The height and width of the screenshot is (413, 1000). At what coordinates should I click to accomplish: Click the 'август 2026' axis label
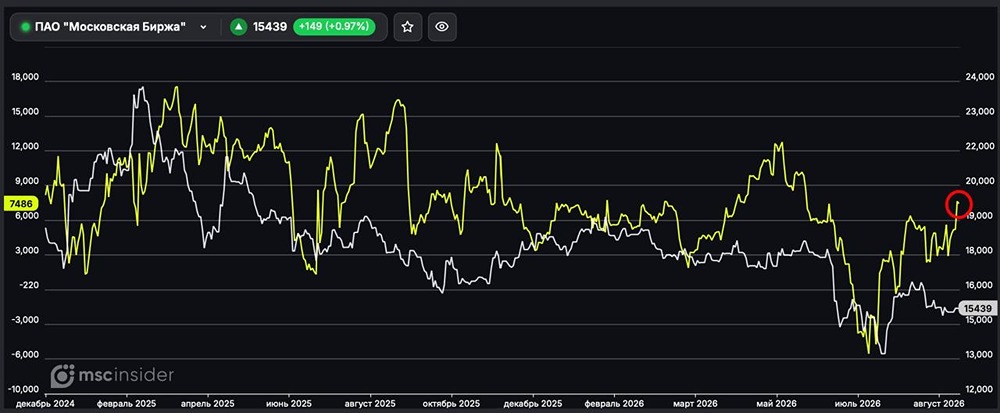(938, 403)
